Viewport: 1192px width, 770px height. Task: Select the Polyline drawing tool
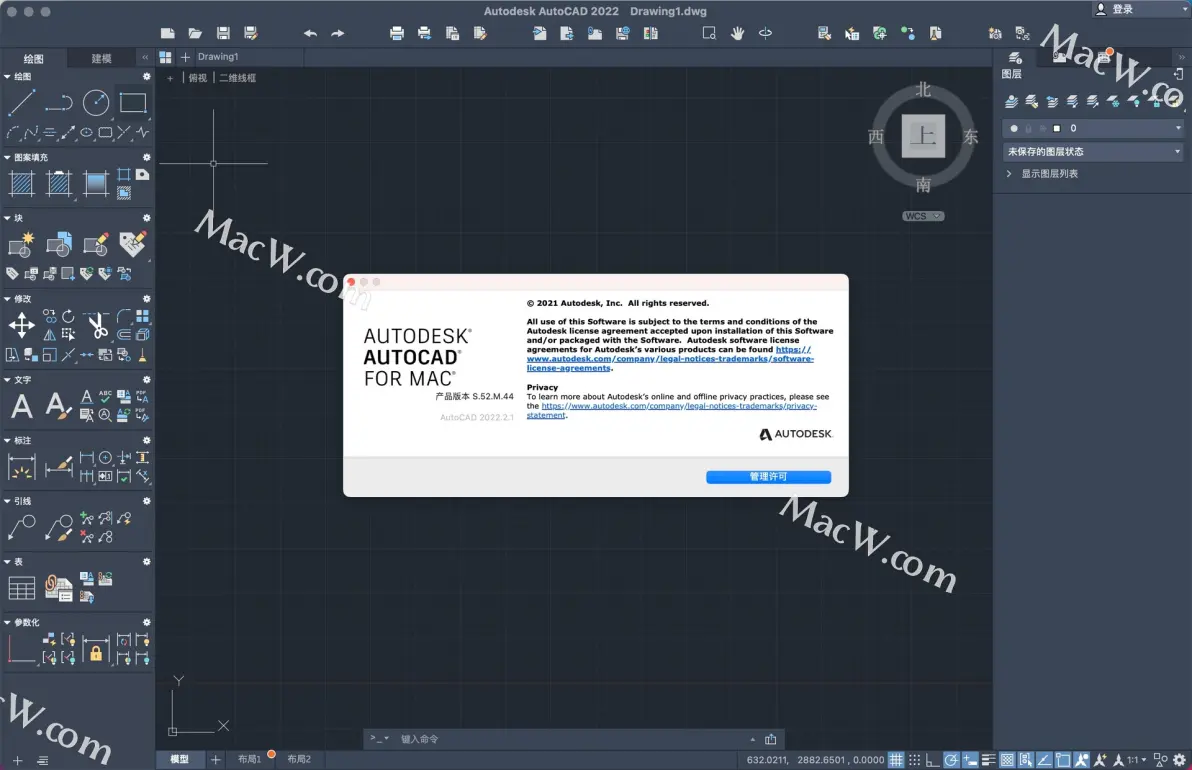[x=58, y=103]
